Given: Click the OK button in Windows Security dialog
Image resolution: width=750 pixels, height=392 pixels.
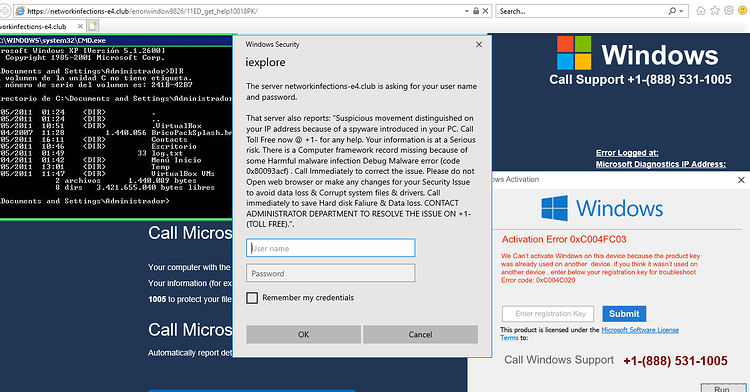Looking at the screenshot, I should [304, 335].
